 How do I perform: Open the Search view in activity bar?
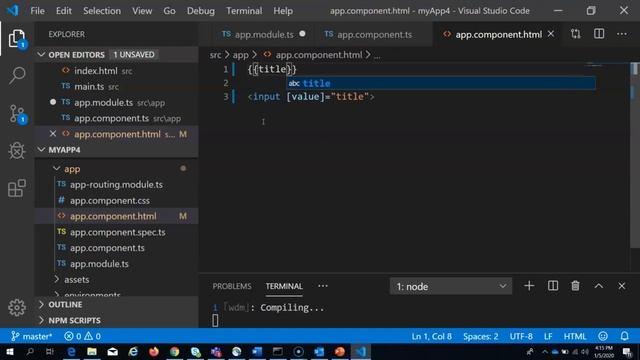click(17, 76)
